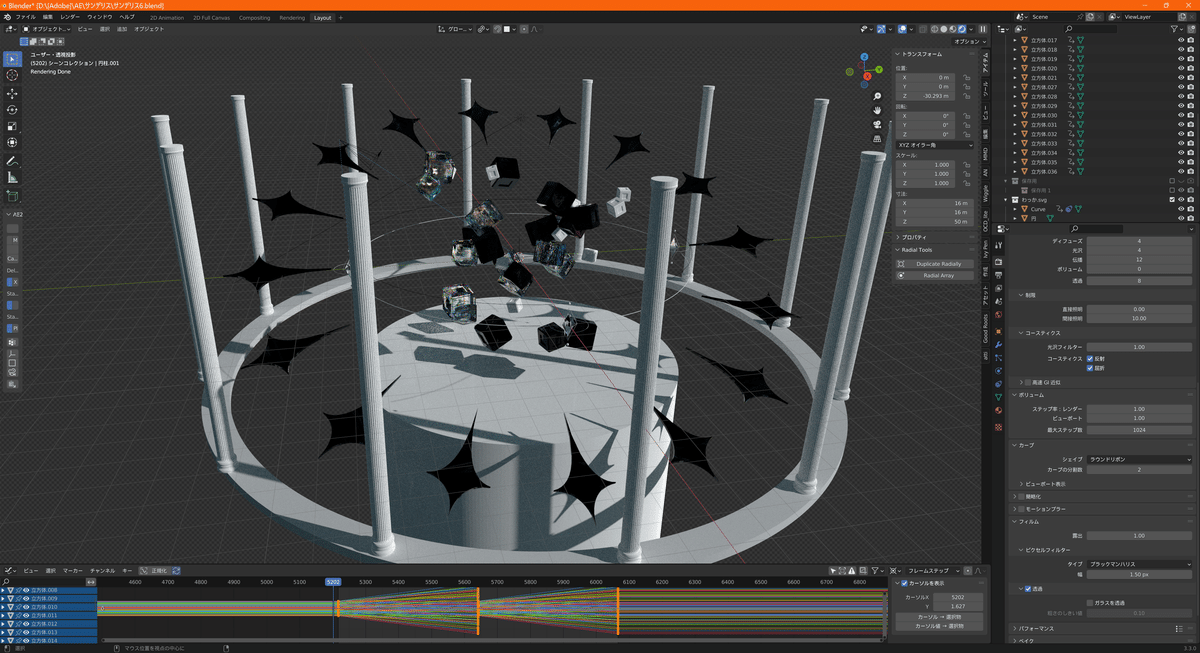Select the Measure tool
Screen dimensions: 1200x653
click(x=12, y=178)
